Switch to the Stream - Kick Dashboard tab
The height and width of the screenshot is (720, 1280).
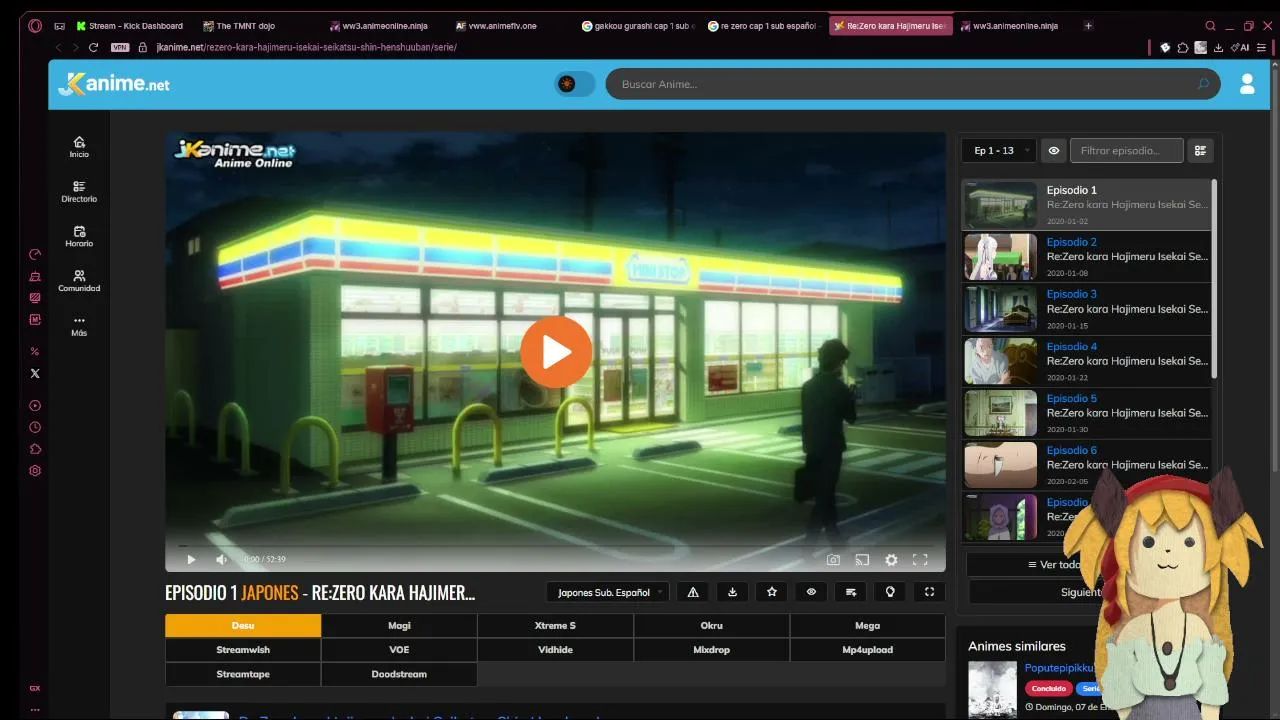[129, 26]
